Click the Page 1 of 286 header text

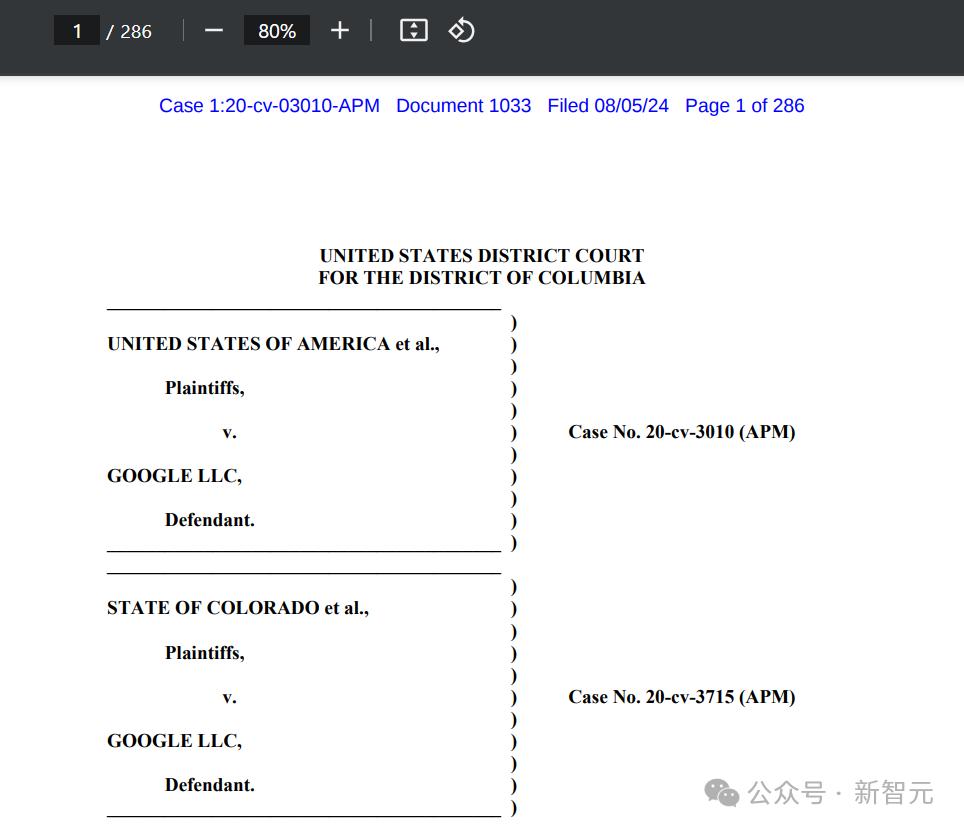tap(745, 106)
